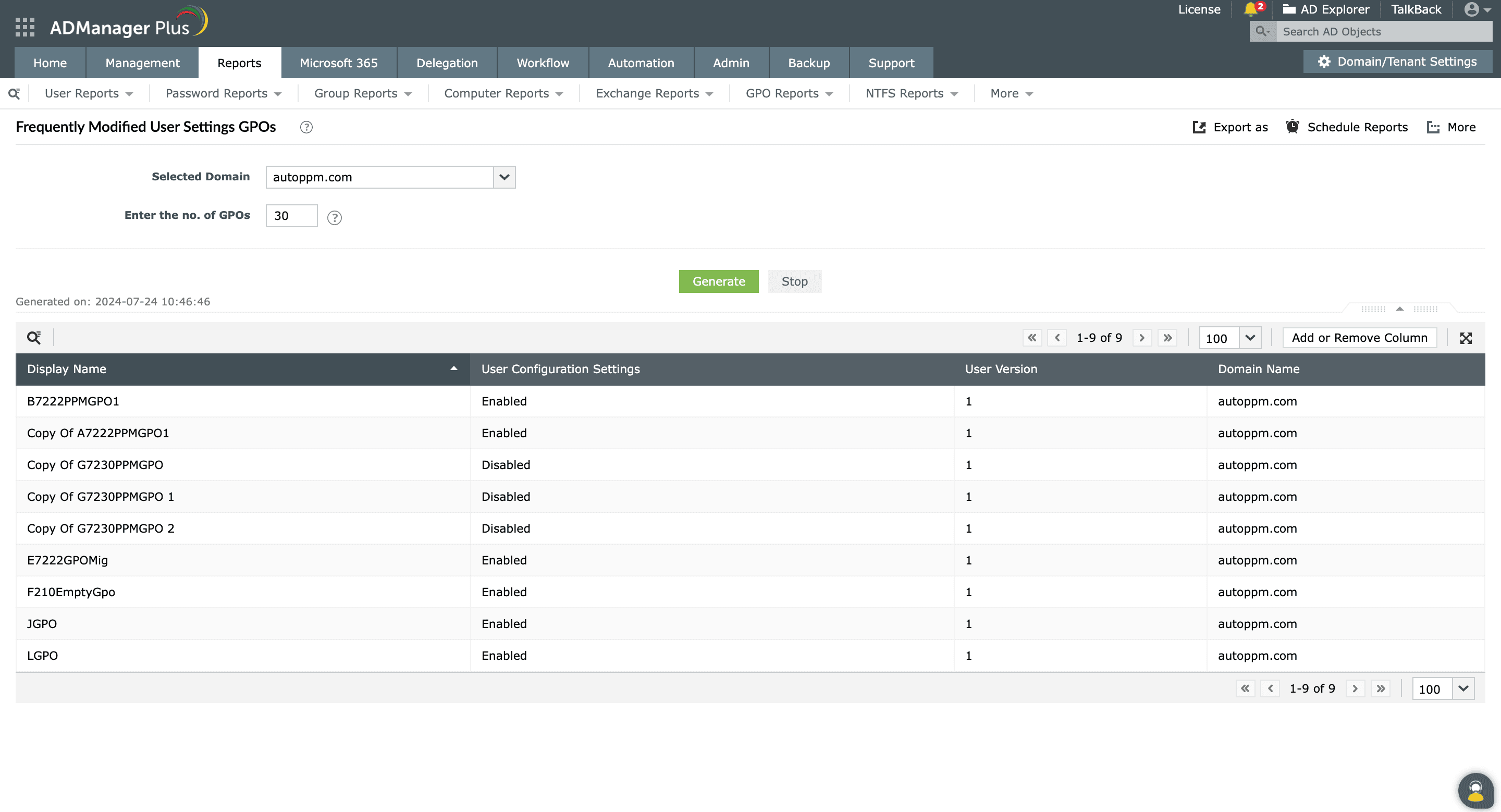Viewport: 1501px width, 812px height.
Task: Open the apps grid launcher icon
Action: (25, 28)
